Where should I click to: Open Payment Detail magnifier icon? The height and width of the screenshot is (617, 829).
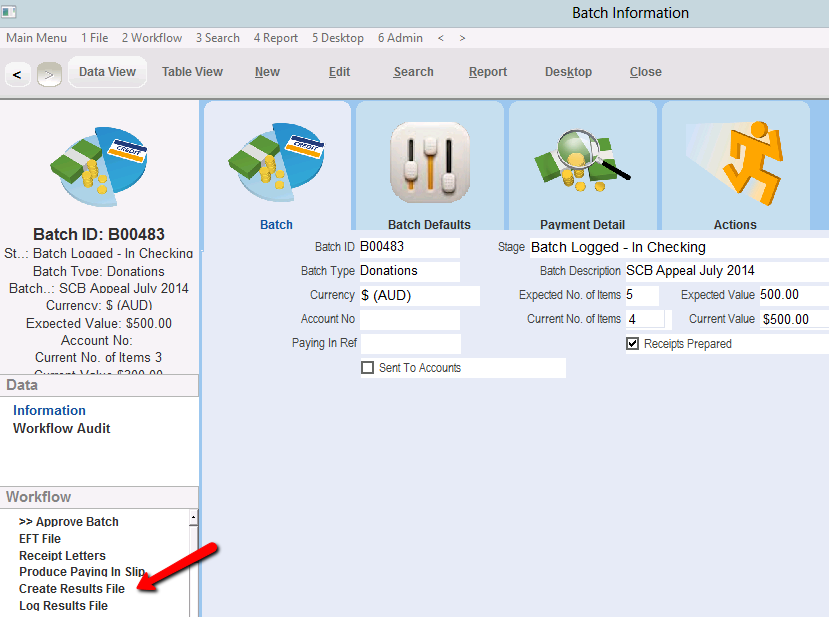(x=582, y=161)
